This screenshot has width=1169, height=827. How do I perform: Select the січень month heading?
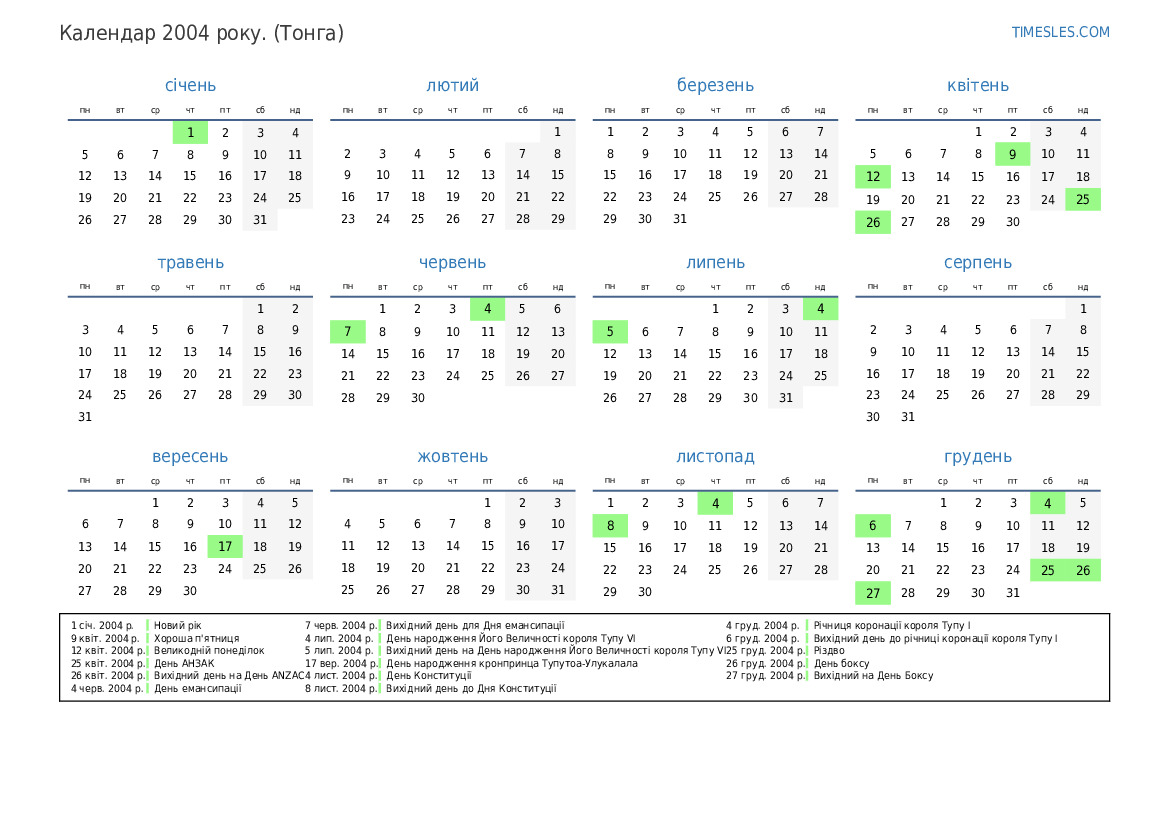pos(190,85)
